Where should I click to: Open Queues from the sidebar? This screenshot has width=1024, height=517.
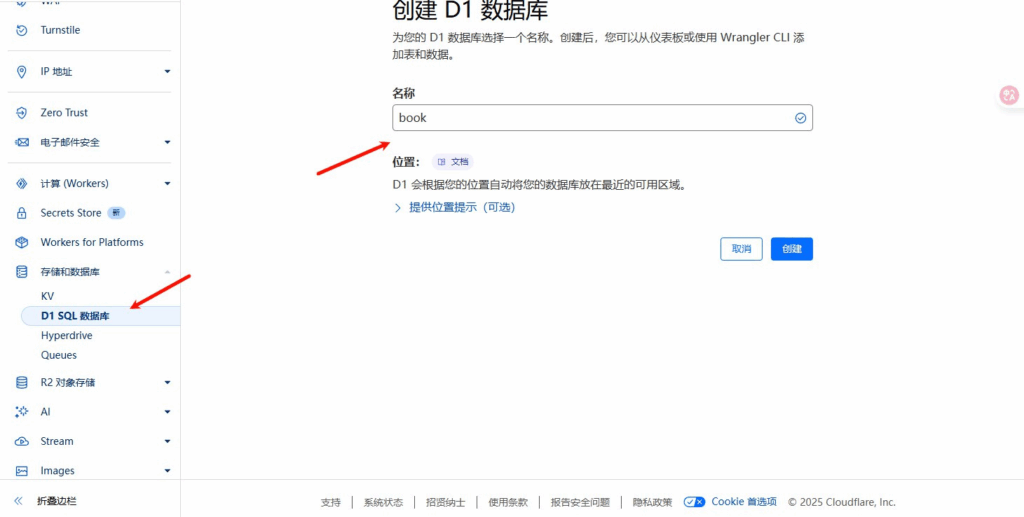click(59, 355)
